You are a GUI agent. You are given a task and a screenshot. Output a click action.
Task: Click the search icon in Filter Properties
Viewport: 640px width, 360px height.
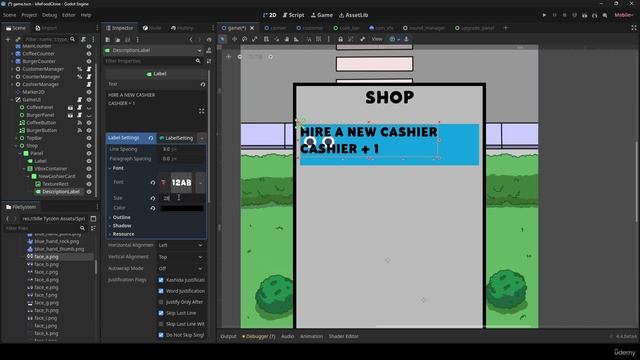(x=198, y=61)
